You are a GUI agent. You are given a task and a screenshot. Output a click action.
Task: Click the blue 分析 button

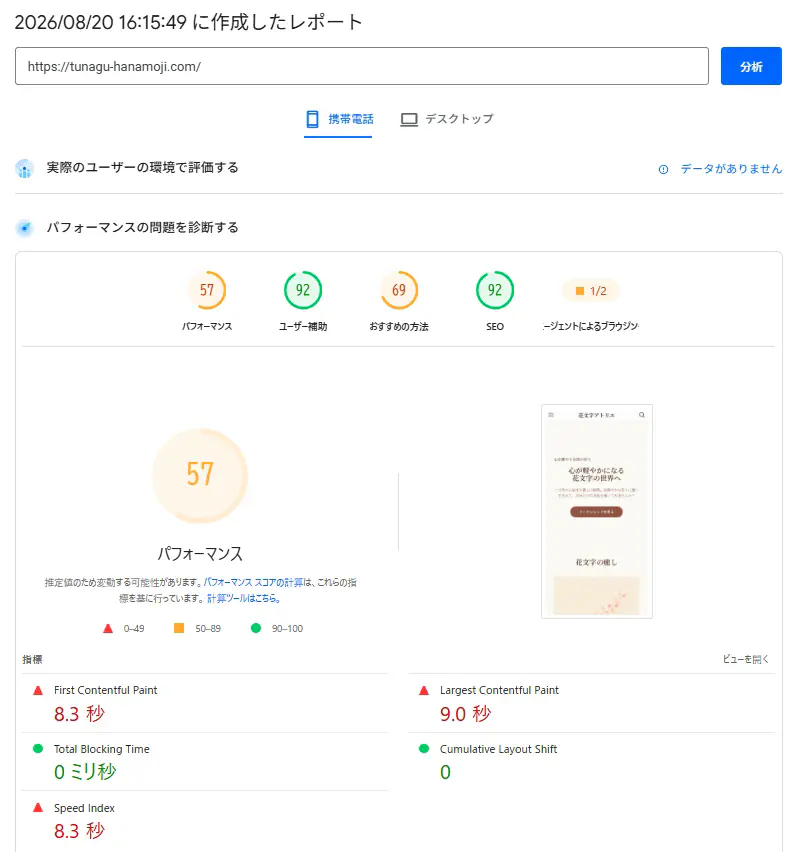point(750,66)
